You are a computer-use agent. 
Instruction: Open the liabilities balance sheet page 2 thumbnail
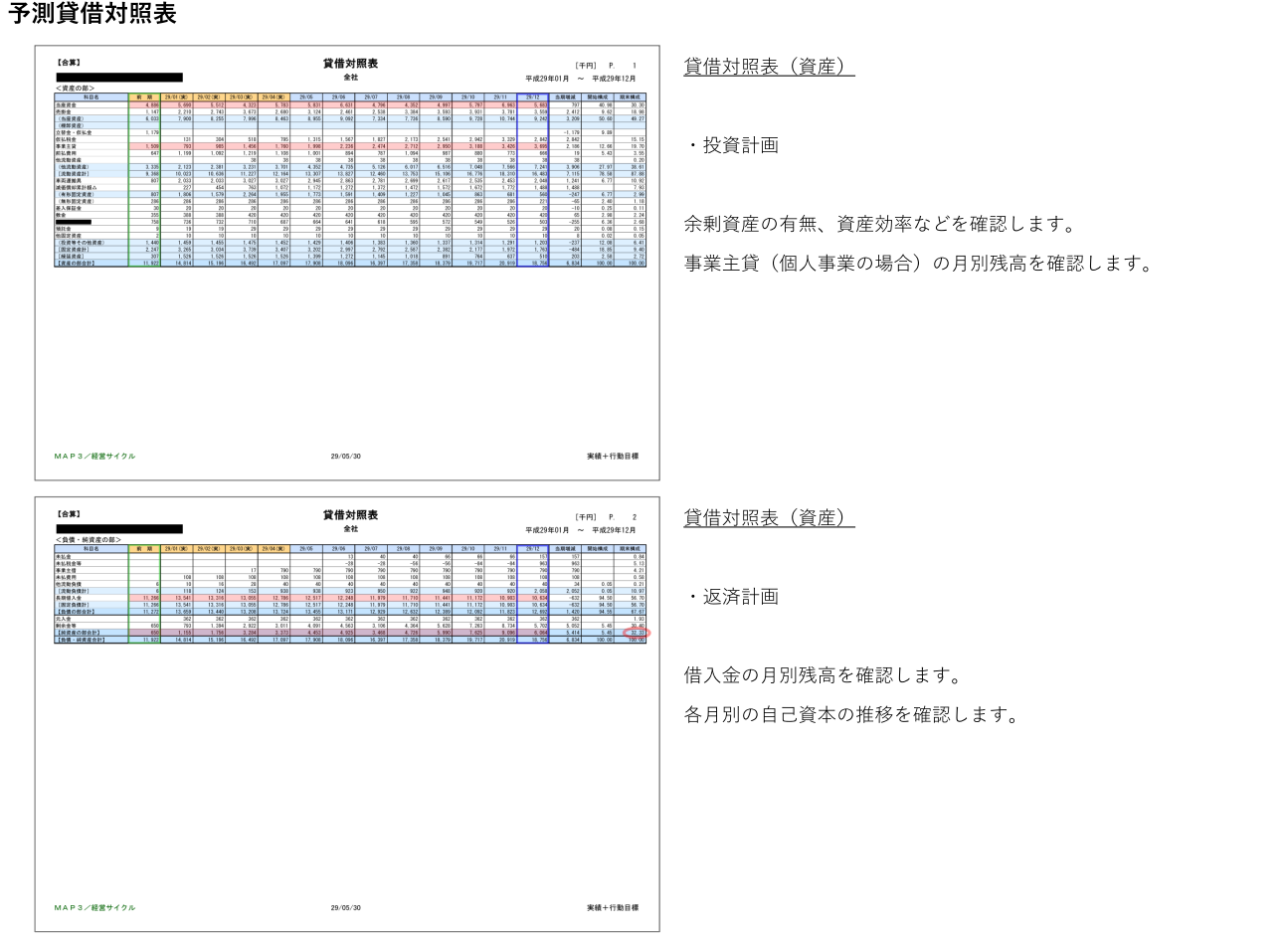347,714
